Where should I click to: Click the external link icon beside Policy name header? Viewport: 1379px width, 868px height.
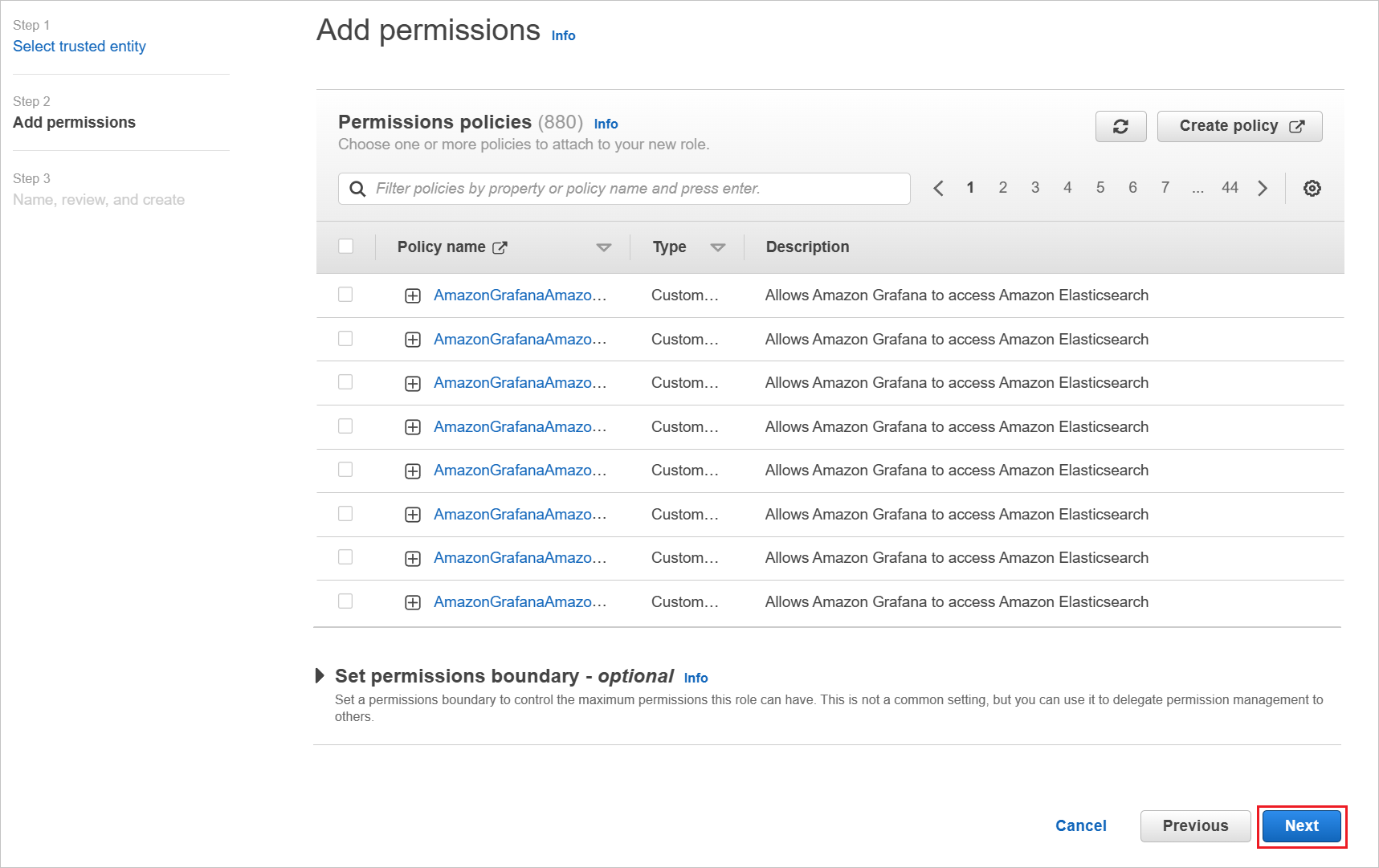point(500,247)
